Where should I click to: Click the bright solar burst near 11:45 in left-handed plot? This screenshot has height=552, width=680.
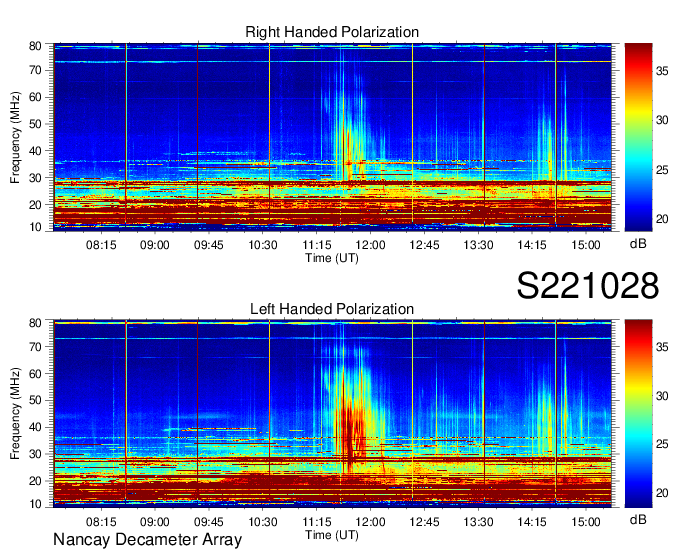tap(355, 427)
